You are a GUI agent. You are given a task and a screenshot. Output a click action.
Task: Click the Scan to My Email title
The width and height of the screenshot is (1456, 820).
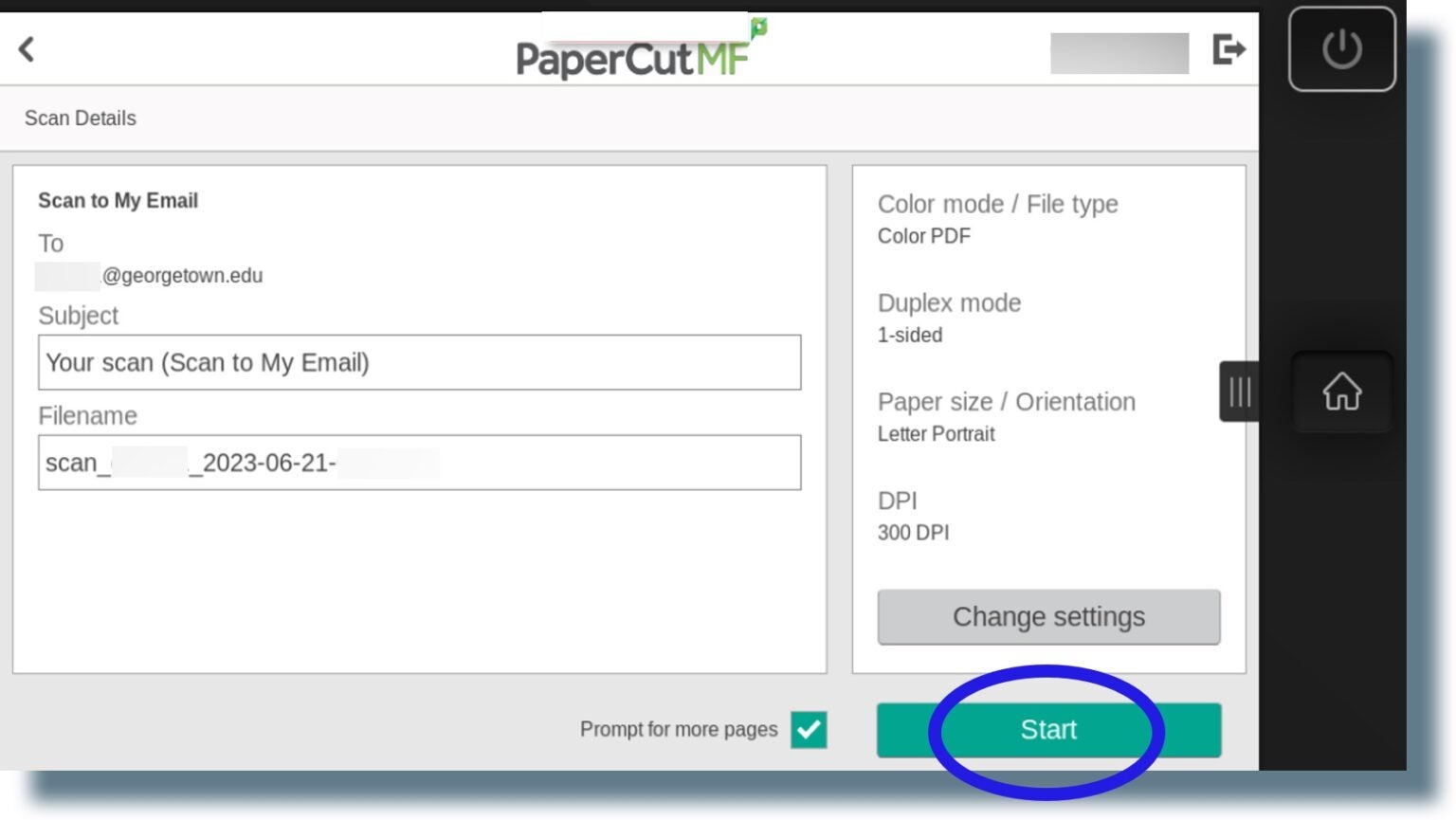[118, 200]
